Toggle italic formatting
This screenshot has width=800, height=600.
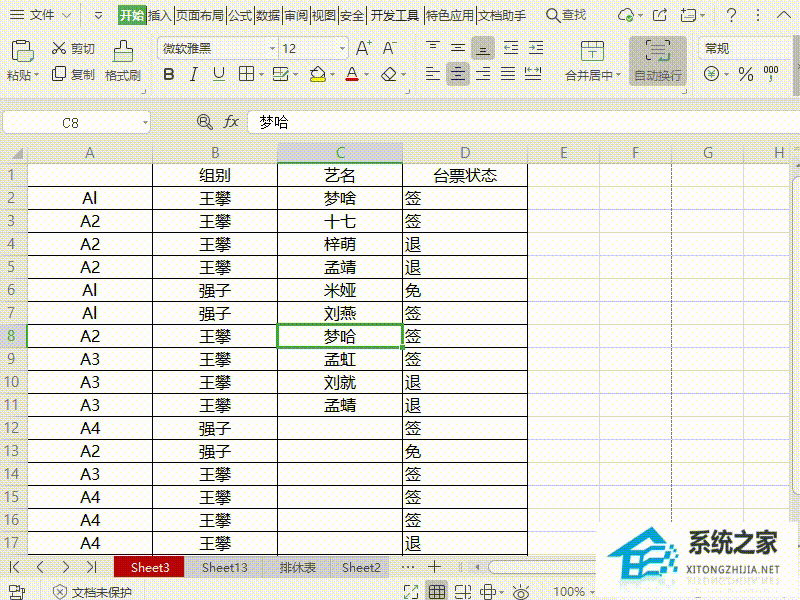coord(193,74)
